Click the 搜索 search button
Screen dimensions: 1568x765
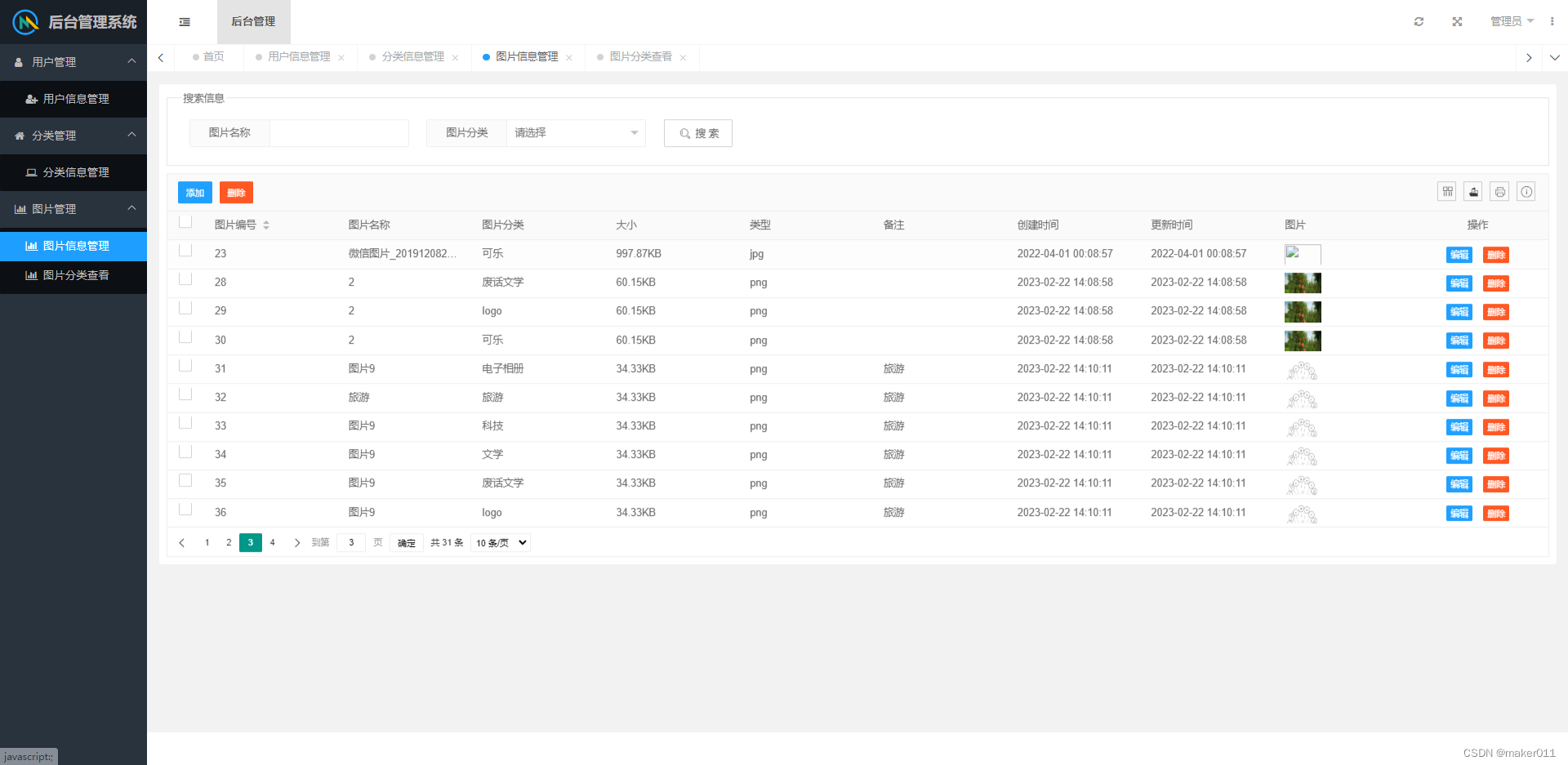pos(698,133)
